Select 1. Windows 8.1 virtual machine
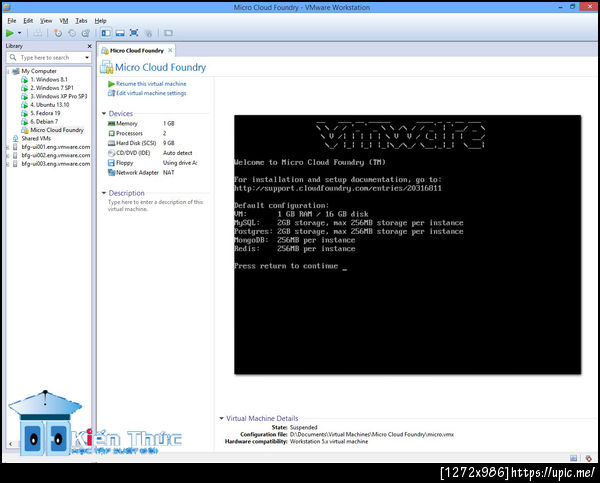The height and width of the screenshot is (483, 600). pos(49,80)
